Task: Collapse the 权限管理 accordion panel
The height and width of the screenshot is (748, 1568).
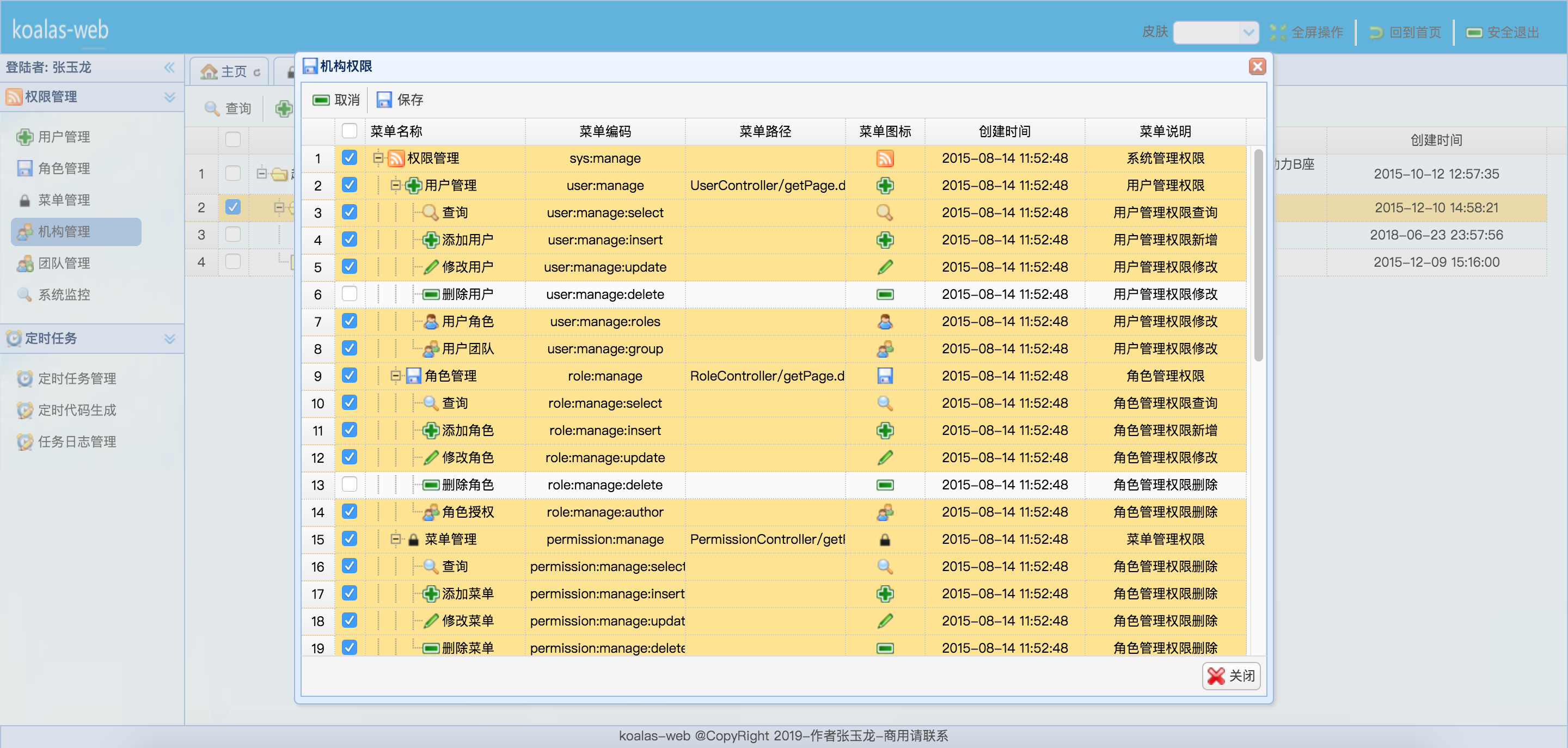Action: coord(170,97)
